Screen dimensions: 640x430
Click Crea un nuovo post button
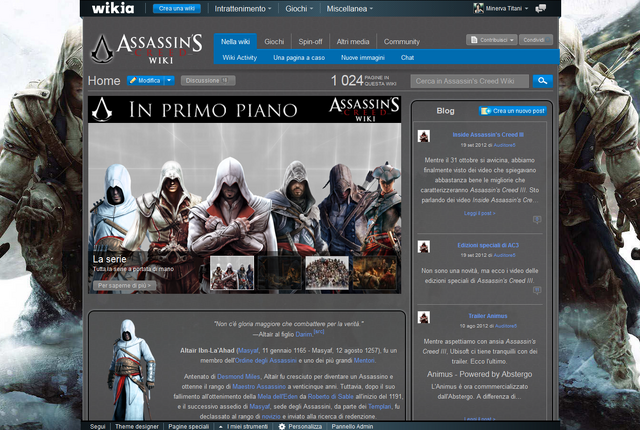click(513, 111)
